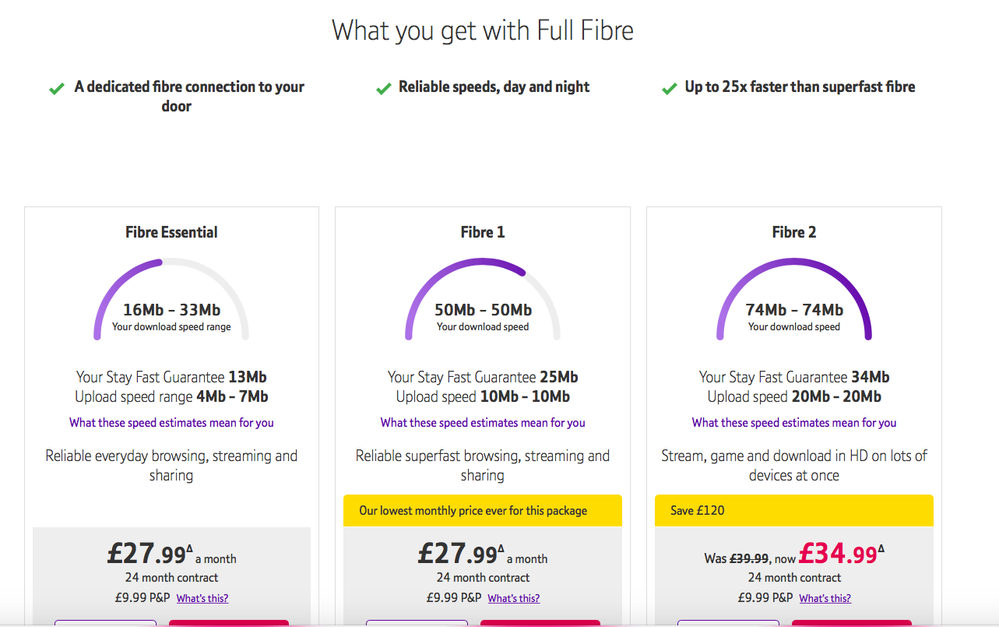Click the Fibre Essential download speed gauge
Image resolution: width=999 pixels, height=627 pixels.
point(171,300)
